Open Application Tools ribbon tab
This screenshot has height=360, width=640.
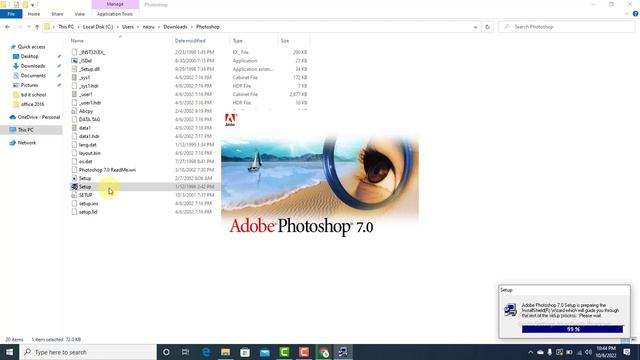click(x=115, y=14)
